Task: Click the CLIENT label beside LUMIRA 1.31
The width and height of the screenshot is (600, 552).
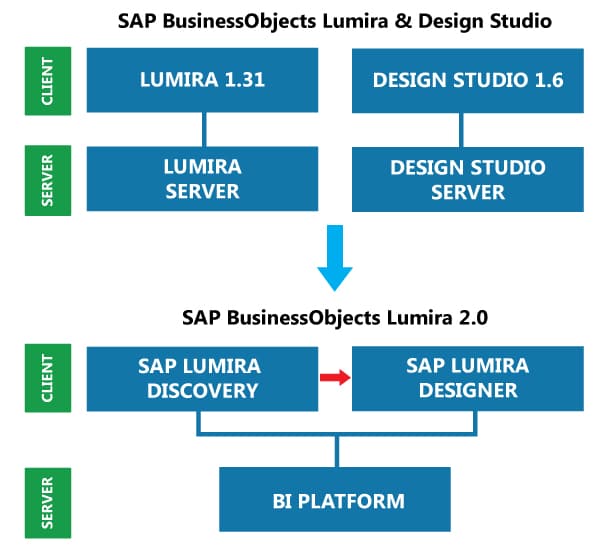Action: [x=48, y=81]
